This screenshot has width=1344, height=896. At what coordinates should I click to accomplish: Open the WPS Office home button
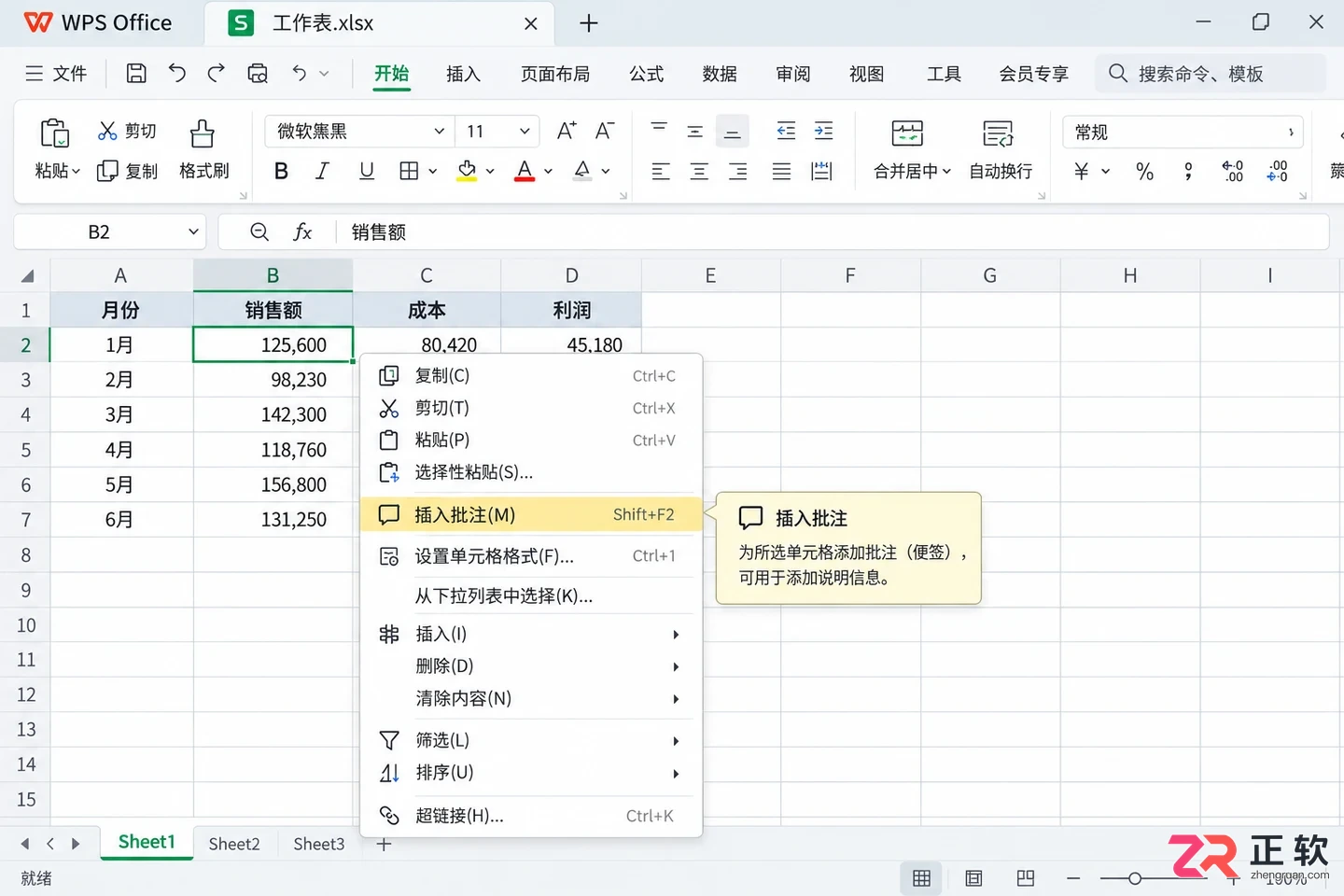(x=98, y=23)
